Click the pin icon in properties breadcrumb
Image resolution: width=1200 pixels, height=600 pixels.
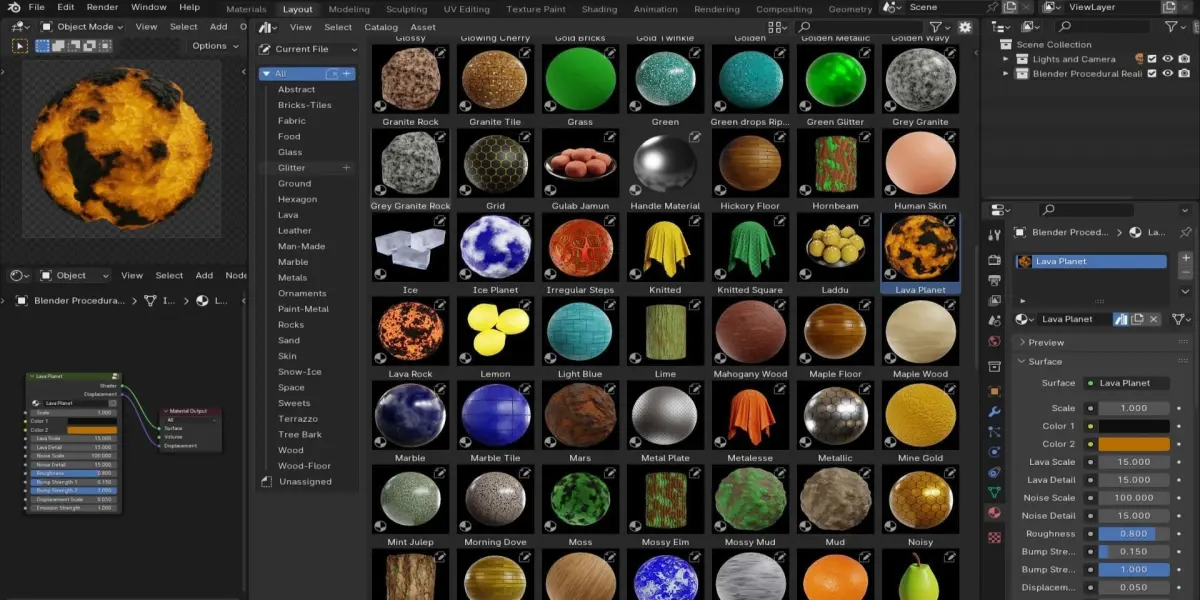1186,231
